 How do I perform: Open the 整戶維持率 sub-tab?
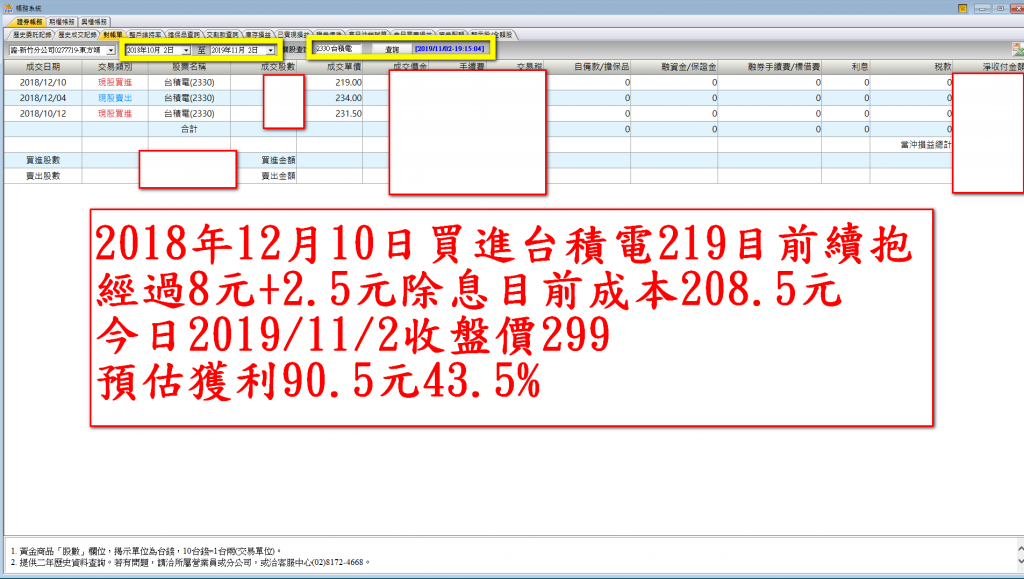coord(145,35)
